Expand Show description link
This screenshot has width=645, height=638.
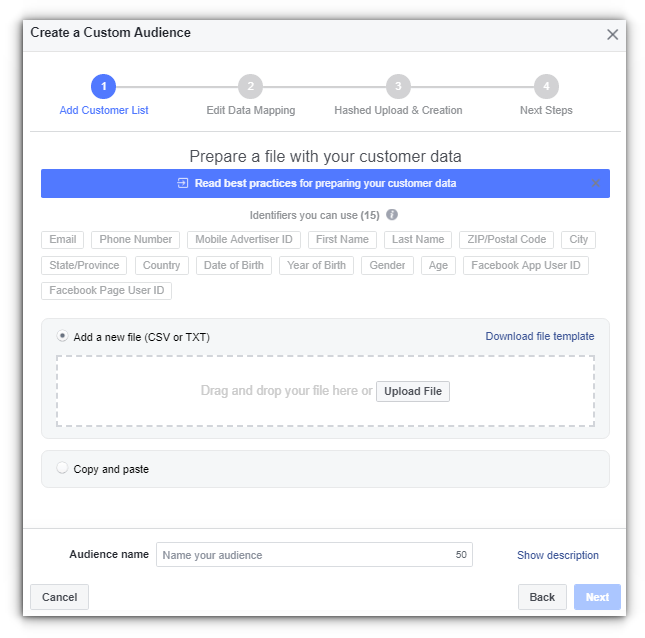click(557, 555)
